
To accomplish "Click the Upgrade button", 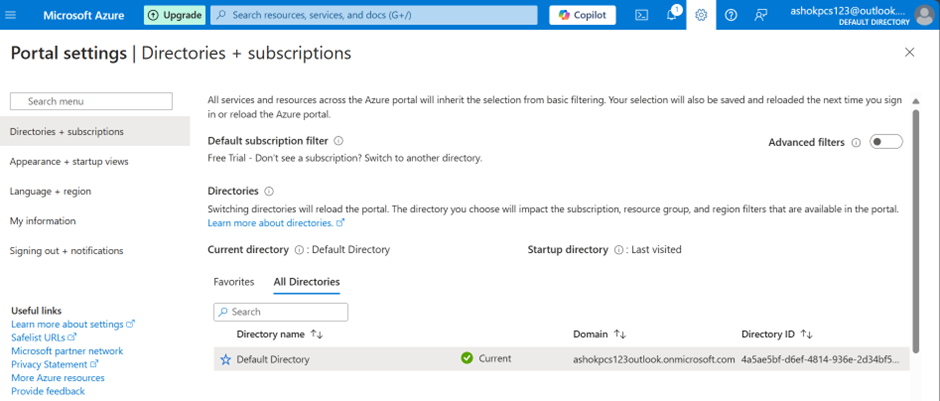I will (175, 15).
